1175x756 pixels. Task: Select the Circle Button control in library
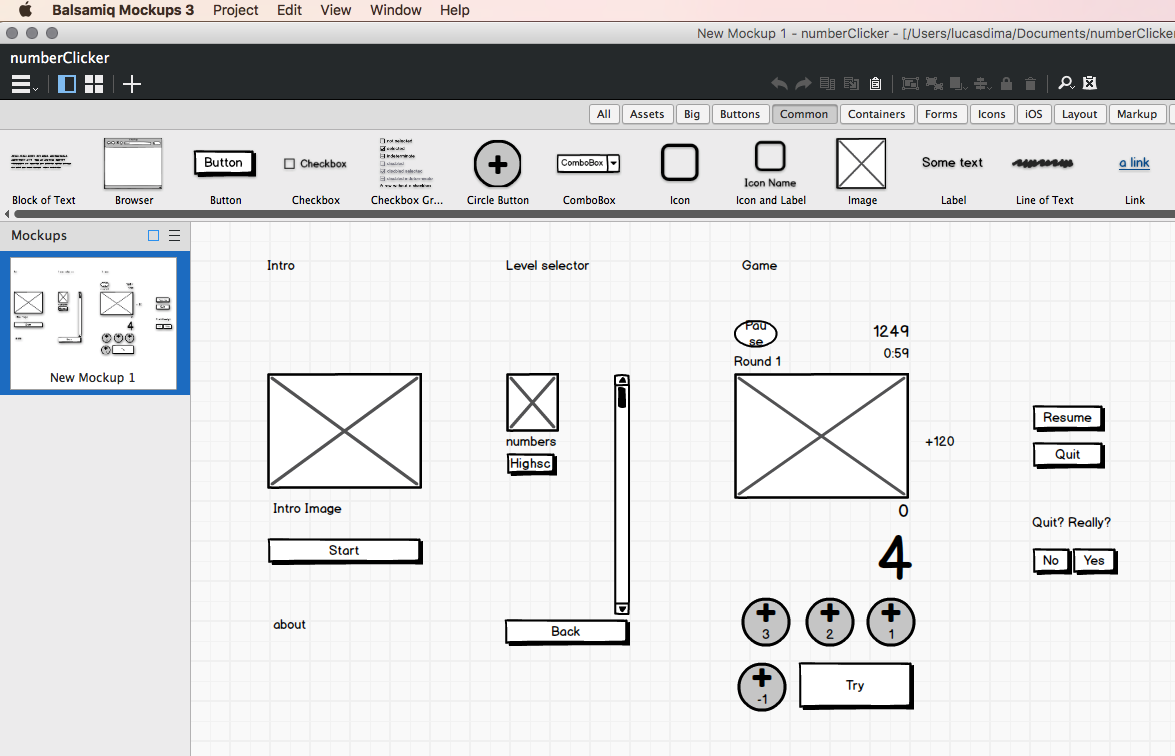click(497, 164)
